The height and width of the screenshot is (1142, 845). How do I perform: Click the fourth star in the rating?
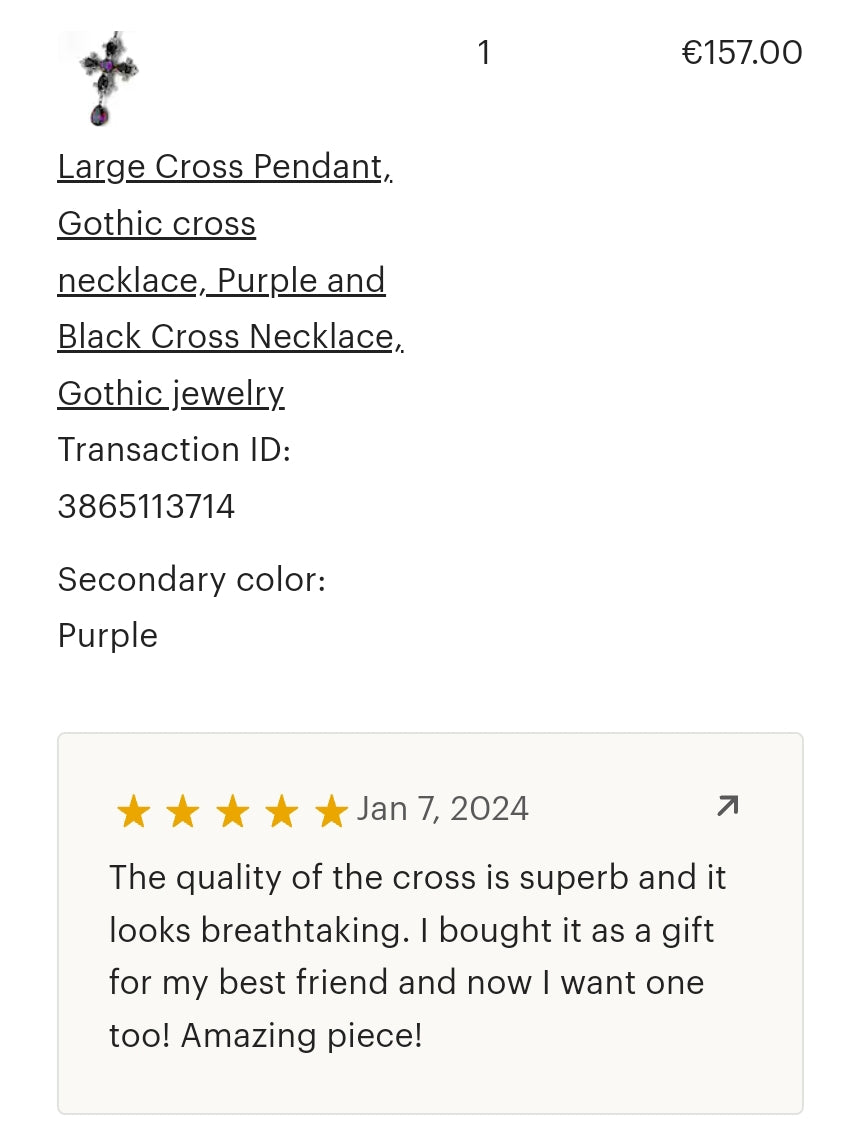[x=281, y=811]
